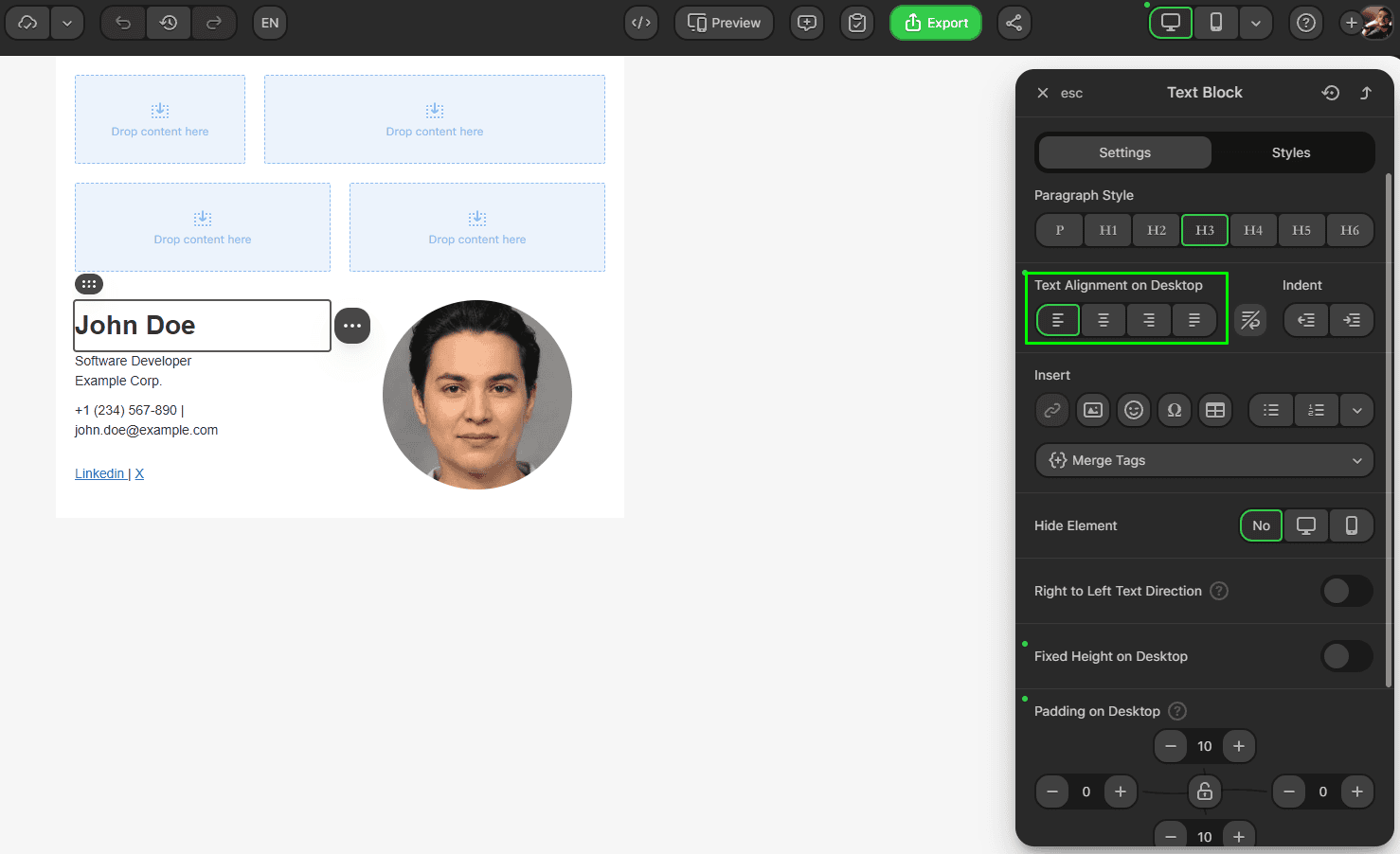Insert a link
The width and height of the screenshot is (1400, 854).
(1052, 410)
